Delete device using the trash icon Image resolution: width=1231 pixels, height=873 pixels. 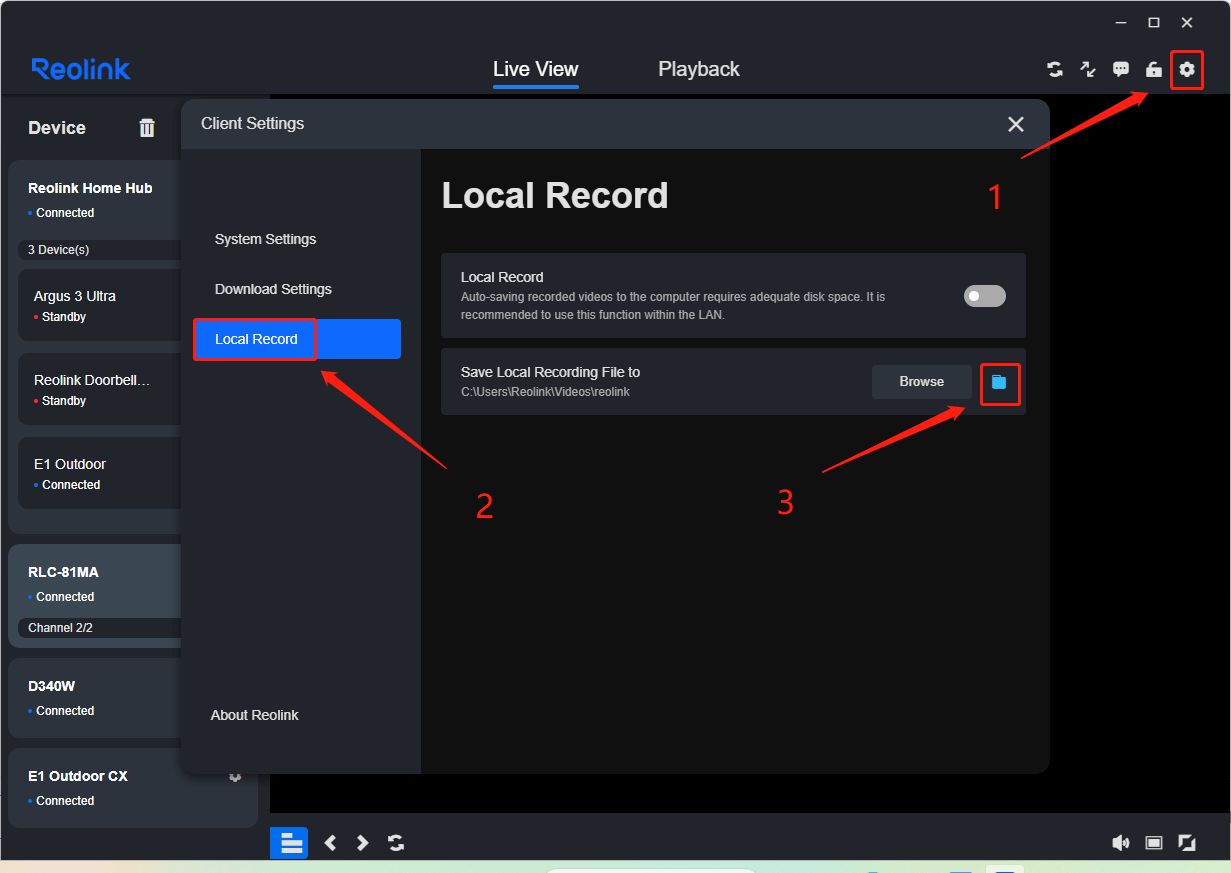[x=147, y=127]
